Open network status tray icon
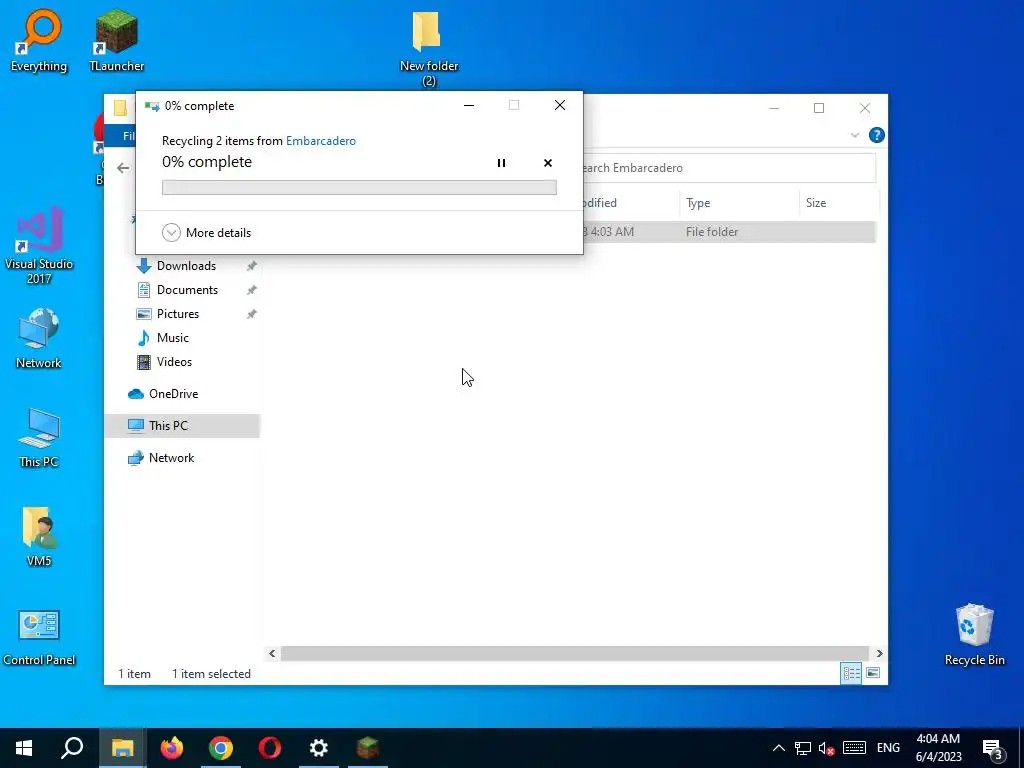Viewport: 1024px width, 768px height. click(803, 748)
